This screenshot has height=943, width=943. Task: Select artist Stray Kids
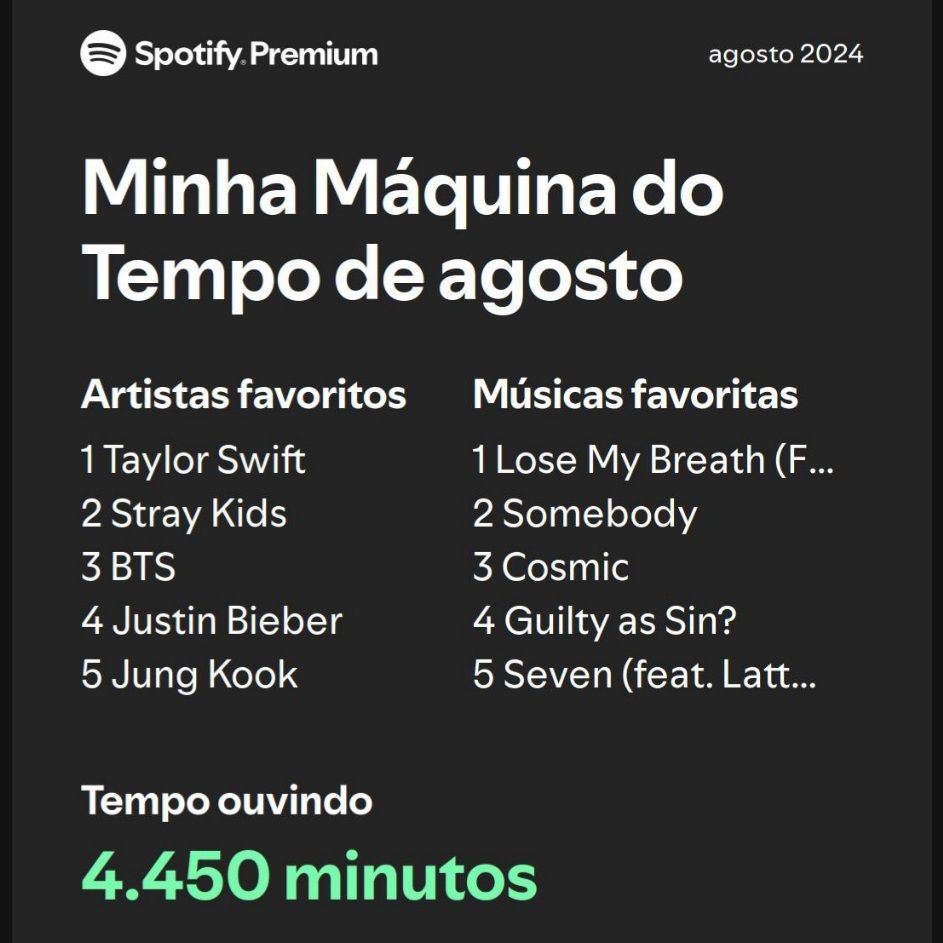pyautogui.click(x=184, y=514)
